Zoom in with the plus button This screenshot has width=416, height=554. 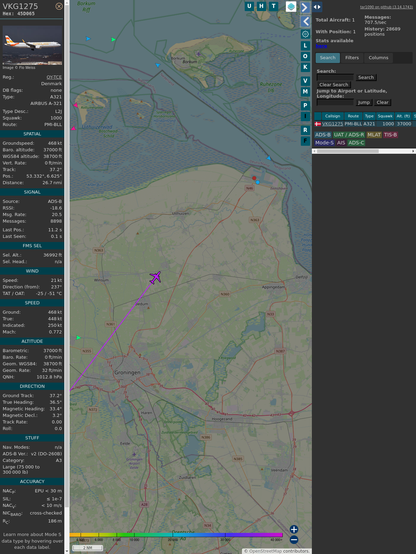coord(294,529)
